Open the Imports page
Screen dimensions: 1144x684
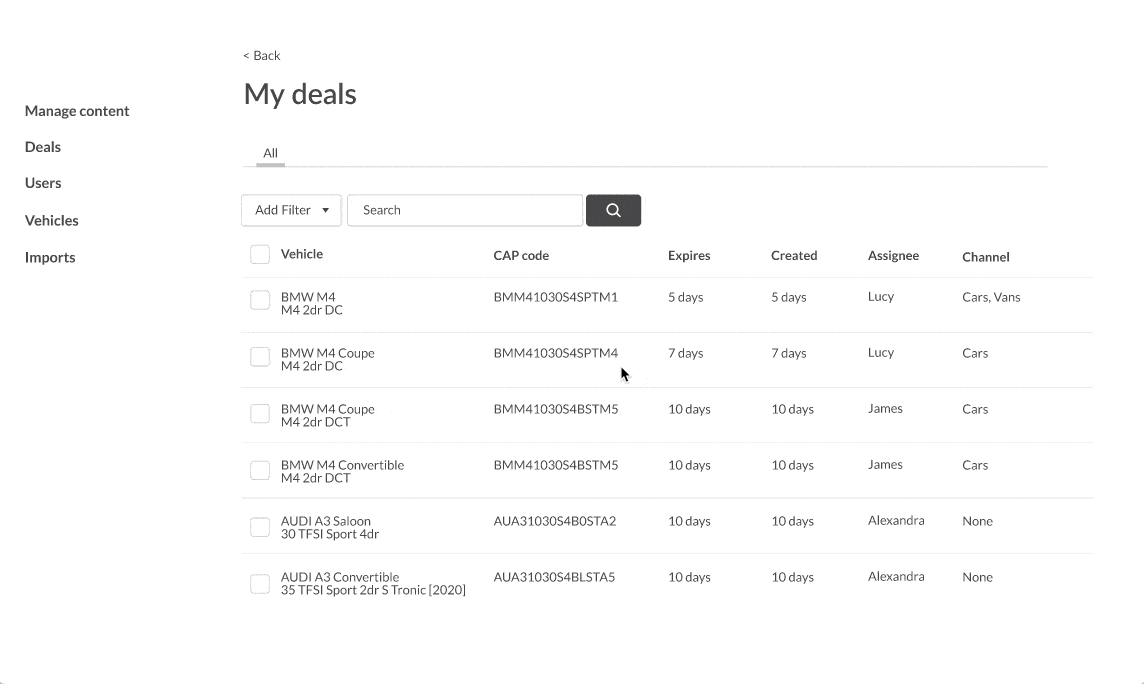(x=50, y=257)
